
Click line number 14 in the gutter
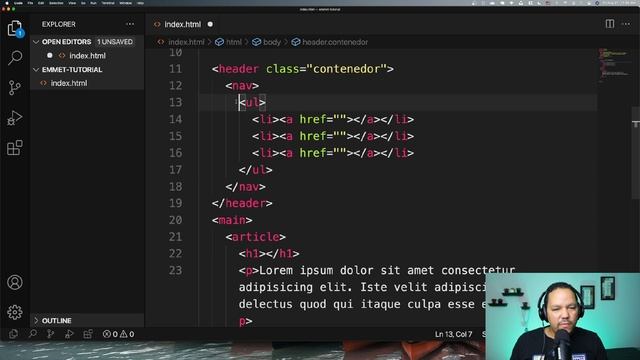176,119
